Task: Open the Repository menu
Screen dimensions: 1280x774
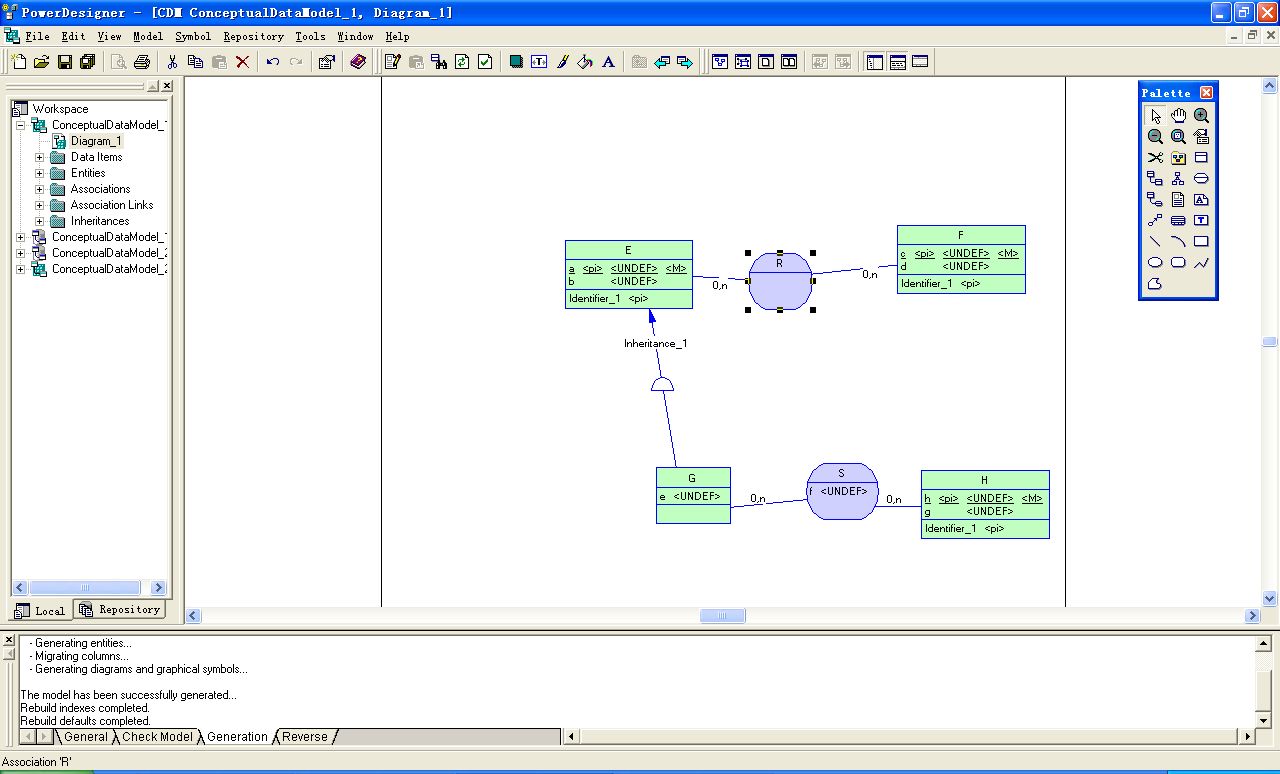Action: pos(253,36)
